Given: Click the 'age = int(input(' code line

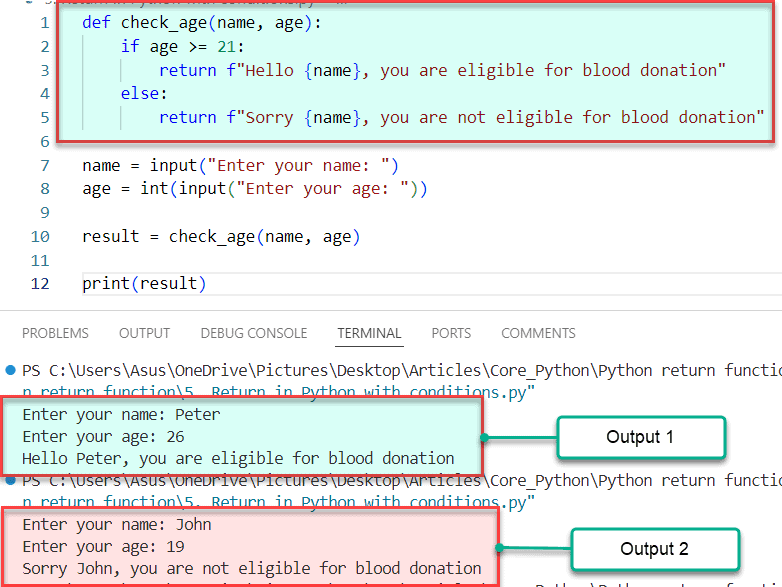Looking at the screenshot, I should click(x=255, y=189).
